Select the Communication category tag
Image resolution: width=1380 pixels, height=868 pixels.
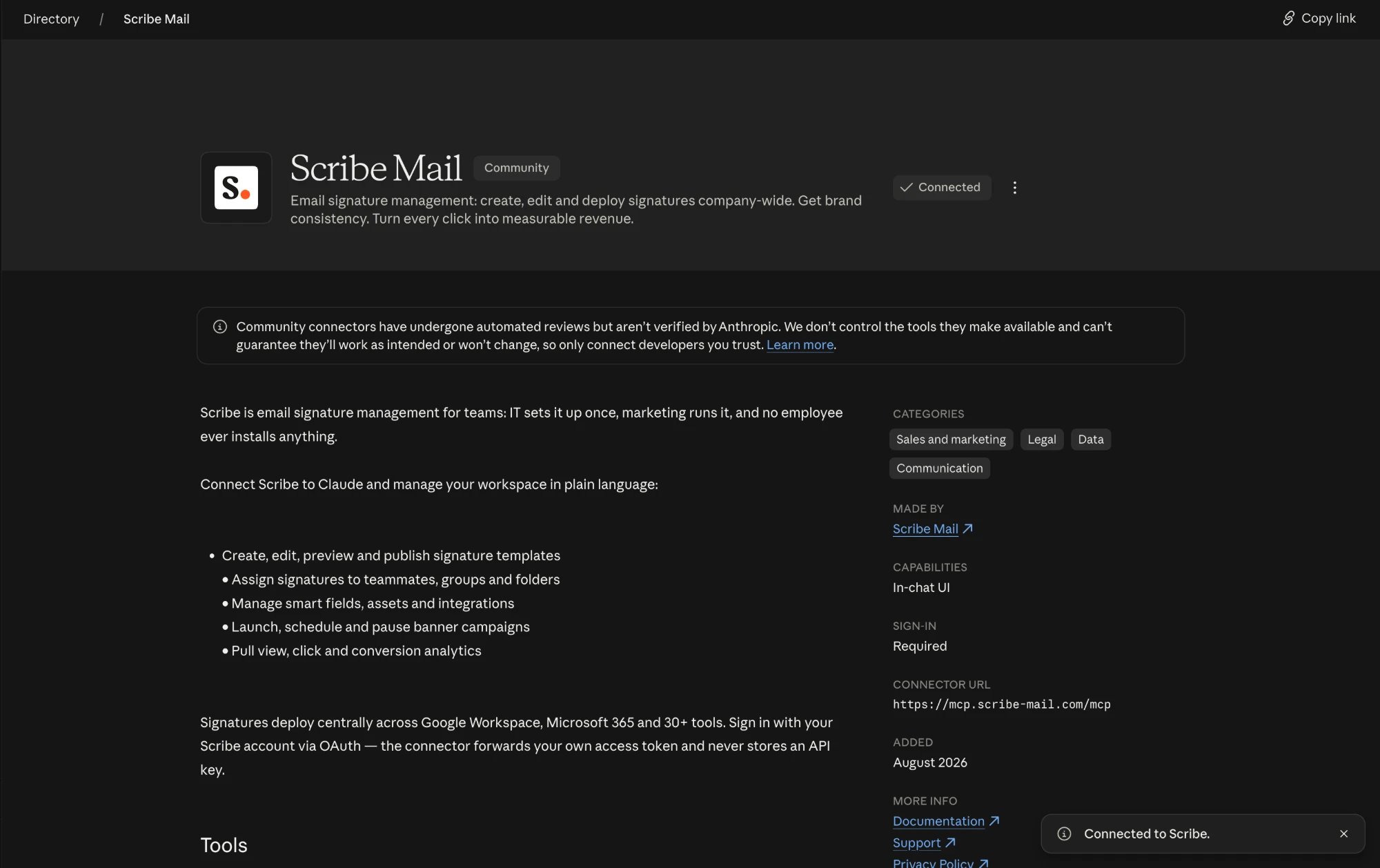tap(939, 468)
